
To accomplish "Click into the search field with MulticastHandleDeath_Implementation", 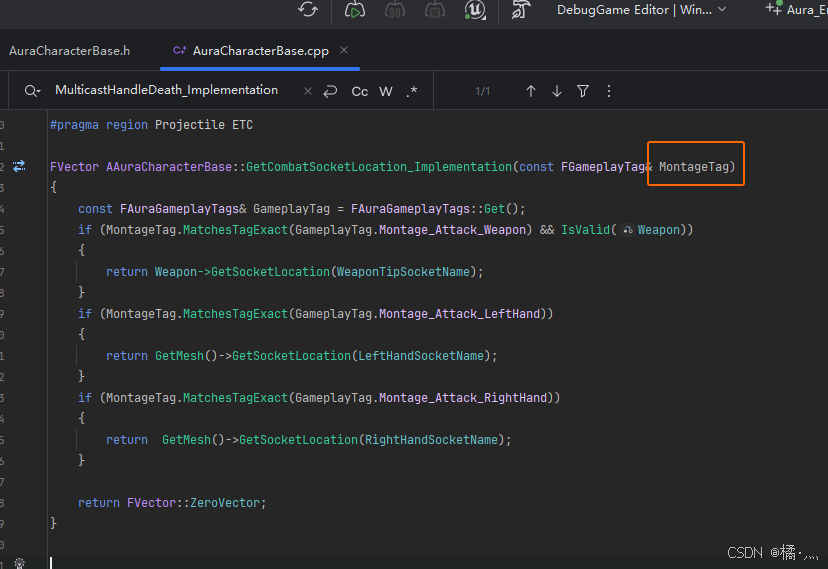I will [166, 90].
